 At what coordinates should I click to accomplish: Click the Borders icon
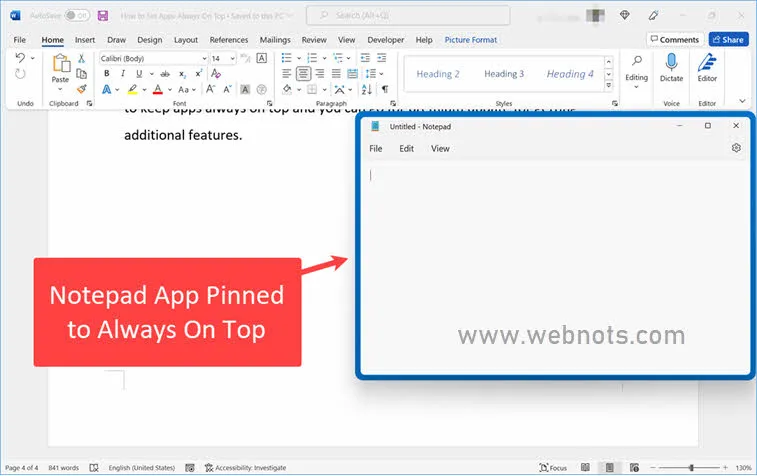312,89
